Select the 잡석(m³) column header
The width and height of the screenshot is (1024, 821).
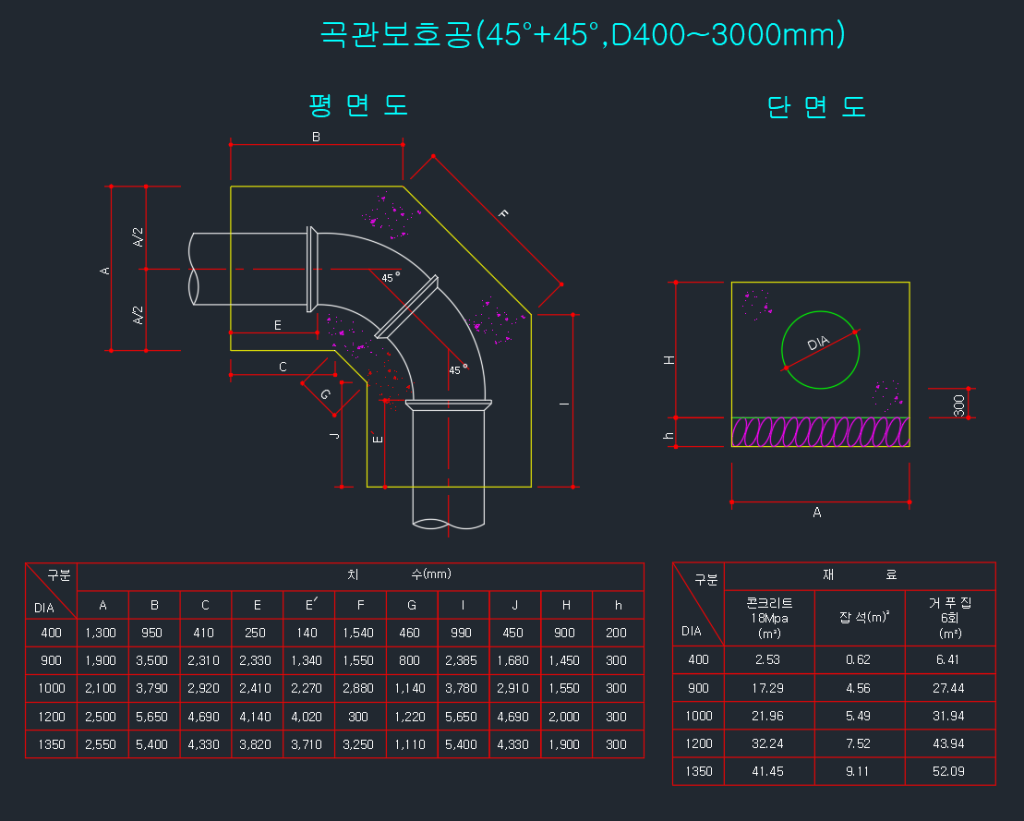[x=859, y=618]
